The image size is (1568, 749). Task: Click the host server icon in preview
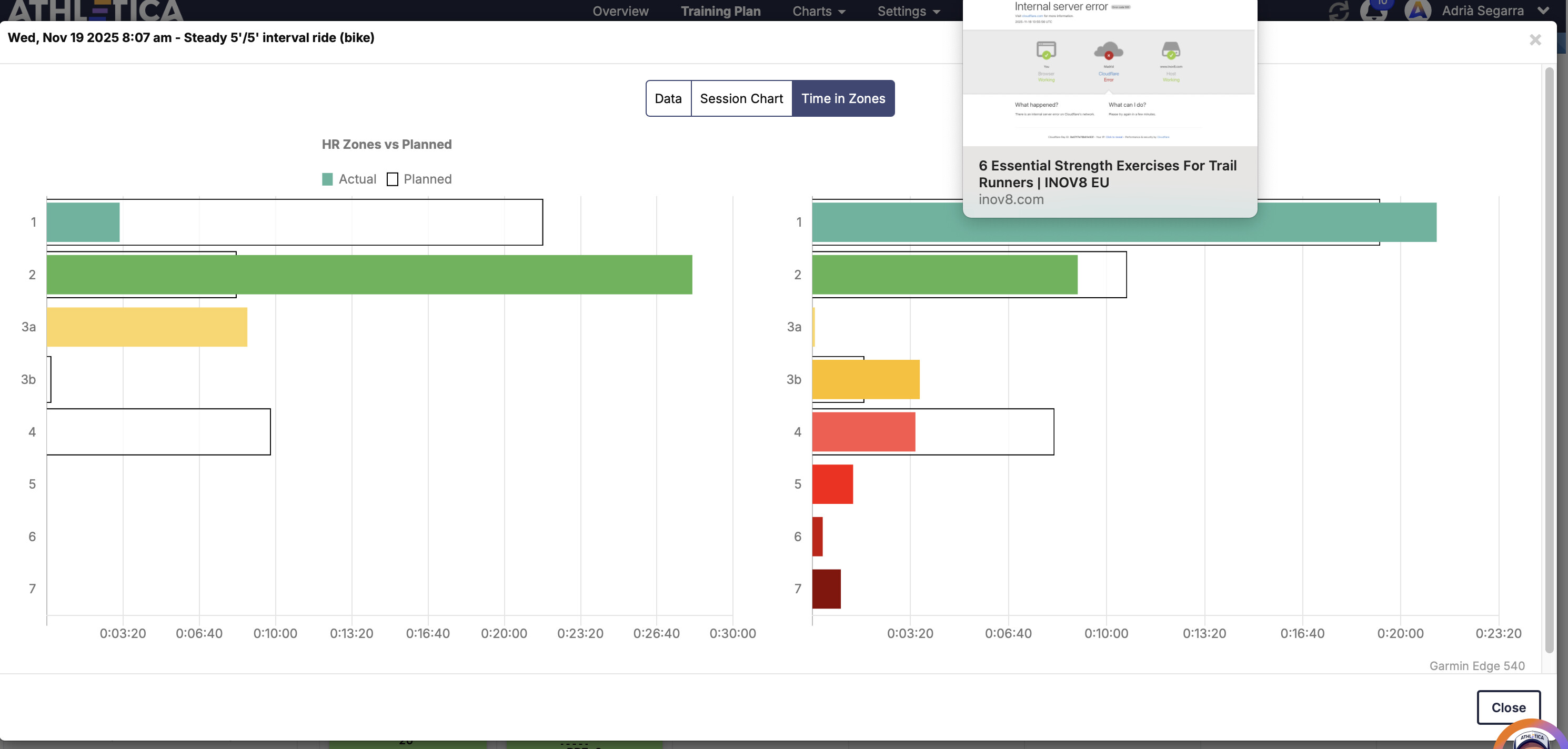[1171, 50]
